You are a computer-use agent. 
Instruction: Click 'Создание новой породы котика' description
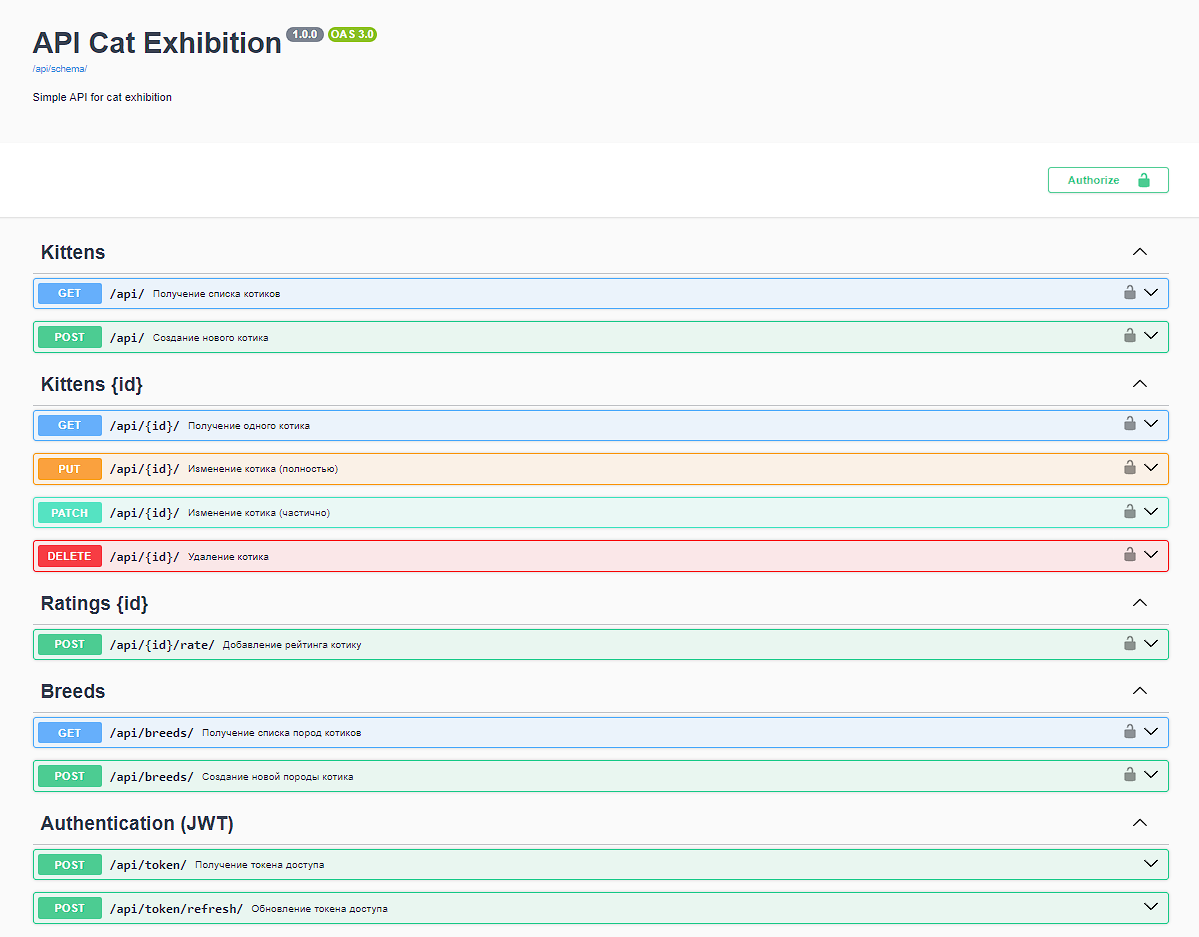[x=278, y=776]
